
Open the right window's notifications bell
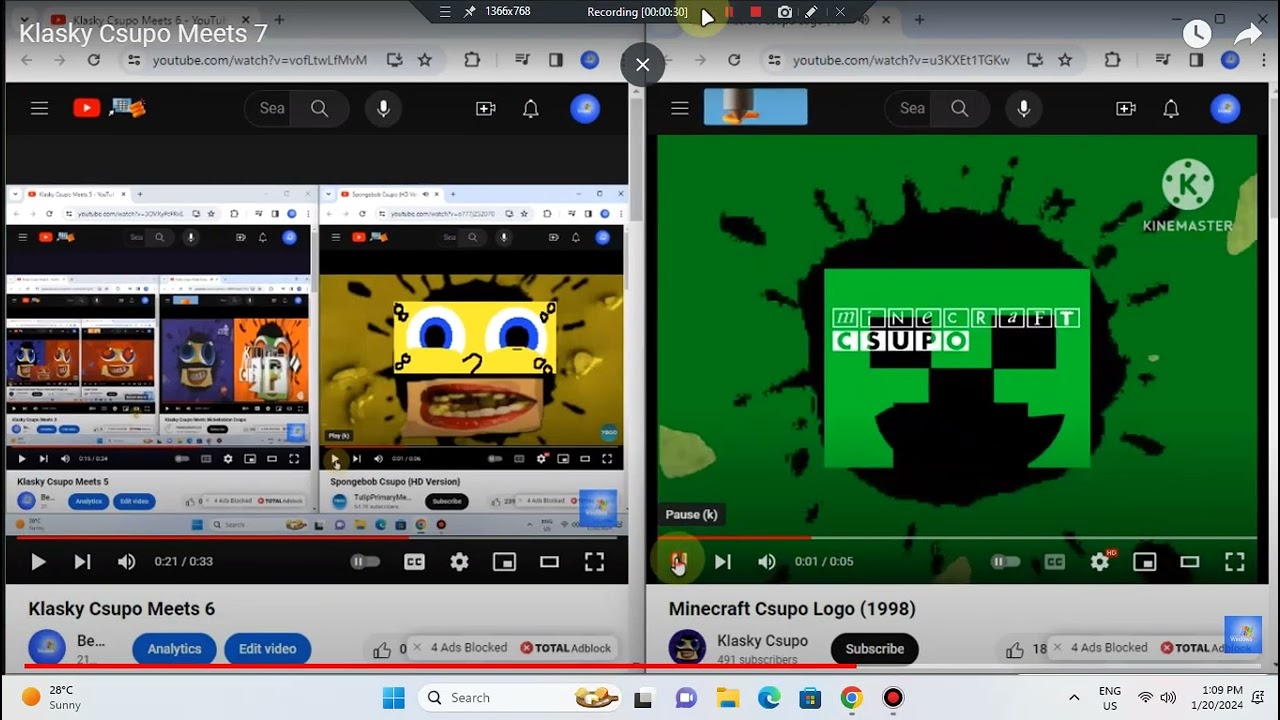[1171, 108]
